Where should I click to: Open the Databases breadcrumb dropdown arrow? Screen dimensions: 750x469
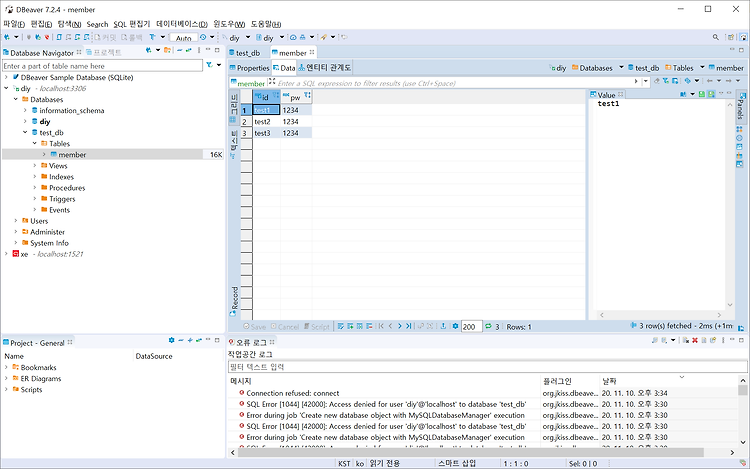pyautogui.click(x=621, y=67)
